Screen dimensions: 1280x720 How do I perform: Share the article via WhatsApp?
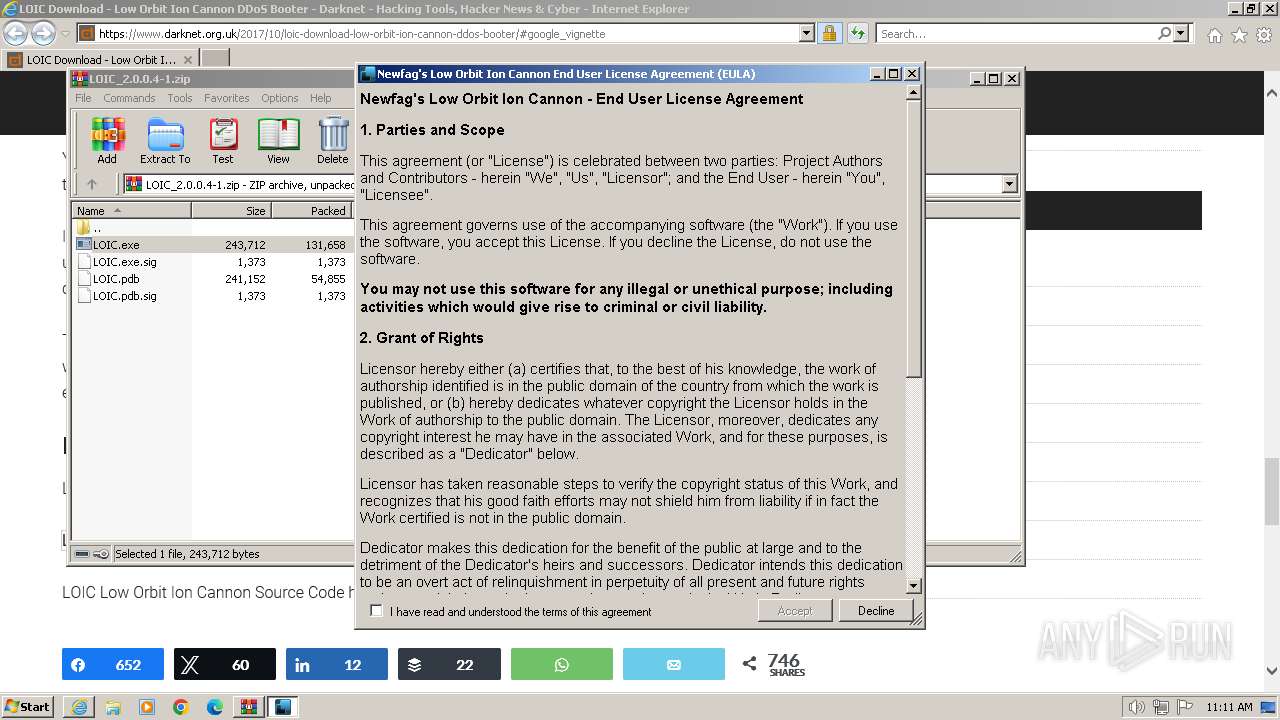[x=562, y=664]
